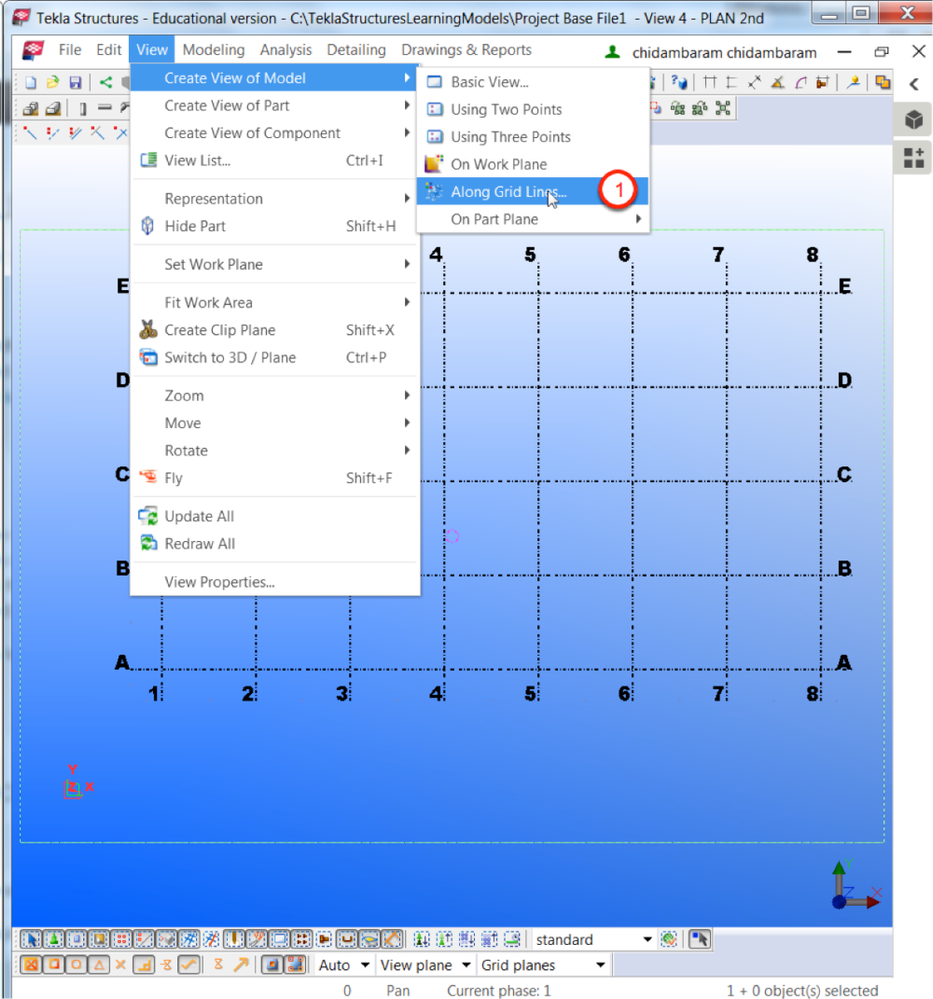933x999 pixels.
Task: Click grid label 8 at bottom right
Action: click(812, 693)
